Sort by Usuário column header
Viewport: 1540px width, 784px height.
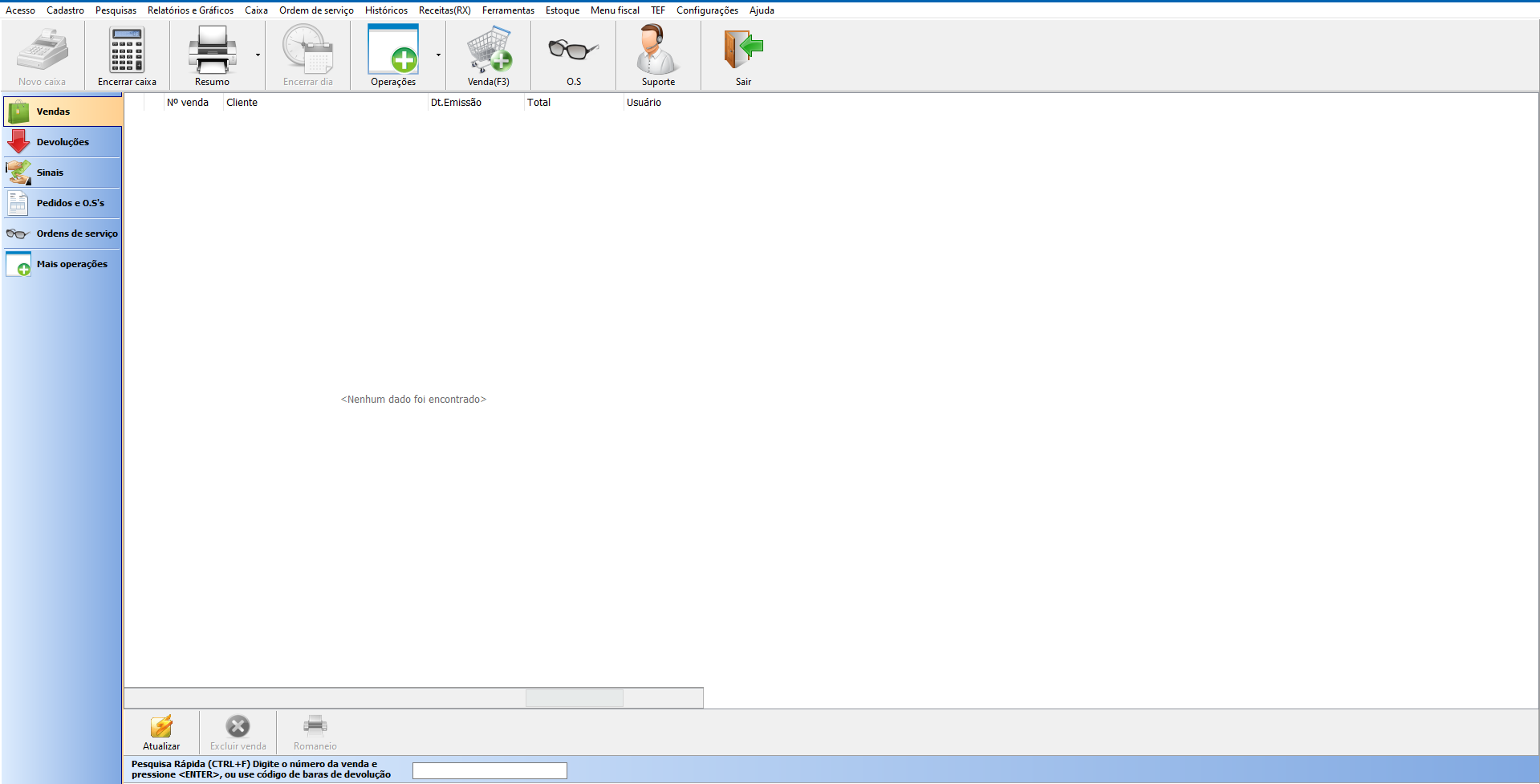point(664,103)
